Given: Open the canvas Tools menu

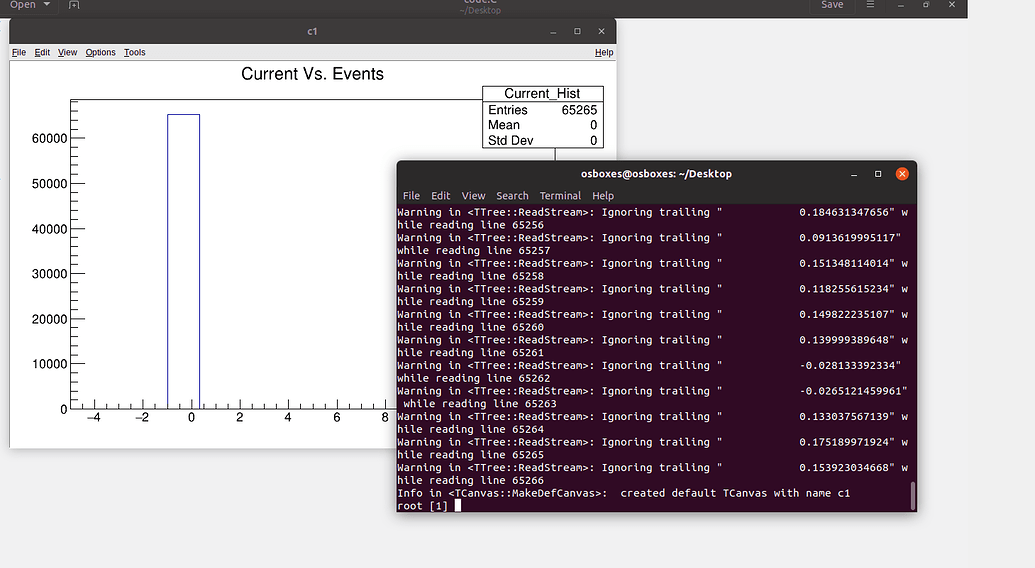Looking at the screenshot, I should (134, 52).
